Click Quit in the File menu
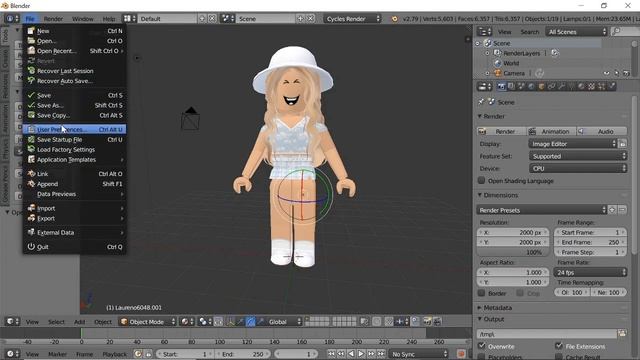The image size is (640, 360). (x=74, y=247)
